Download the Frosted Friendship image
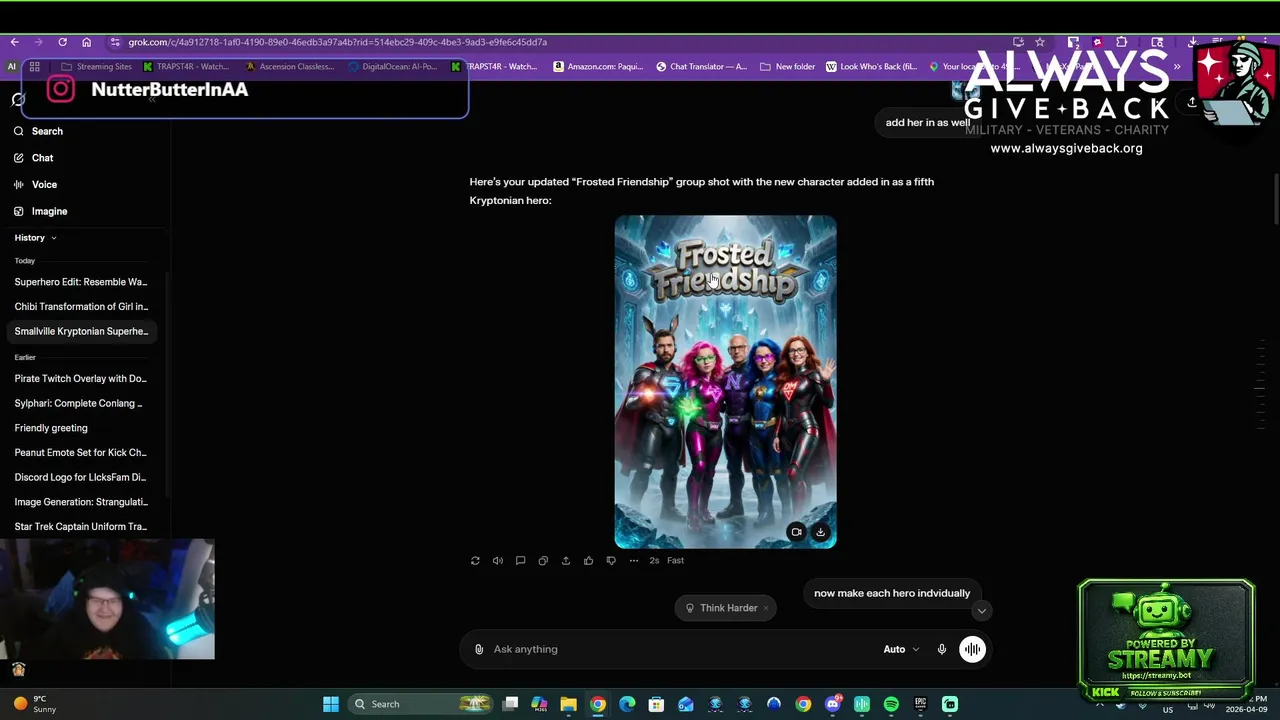1280x720 pixels. tap(820, 532)
